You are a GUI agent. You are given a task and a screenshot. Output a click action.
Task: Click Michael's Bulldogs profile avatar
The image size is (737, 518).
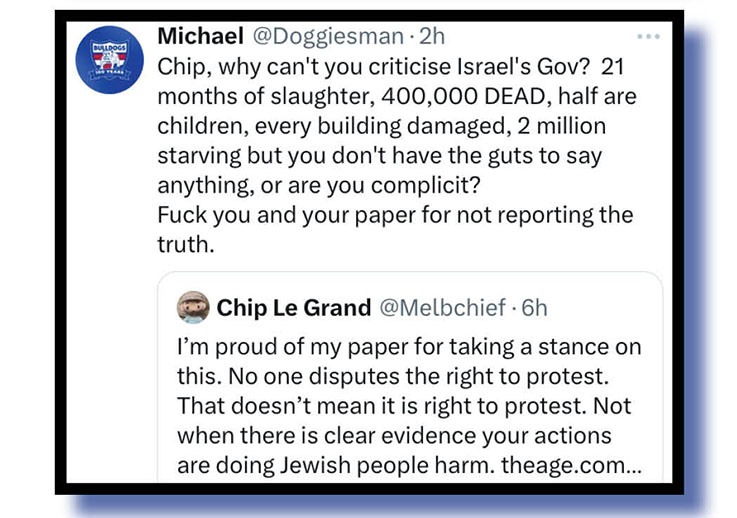(106, 63)
